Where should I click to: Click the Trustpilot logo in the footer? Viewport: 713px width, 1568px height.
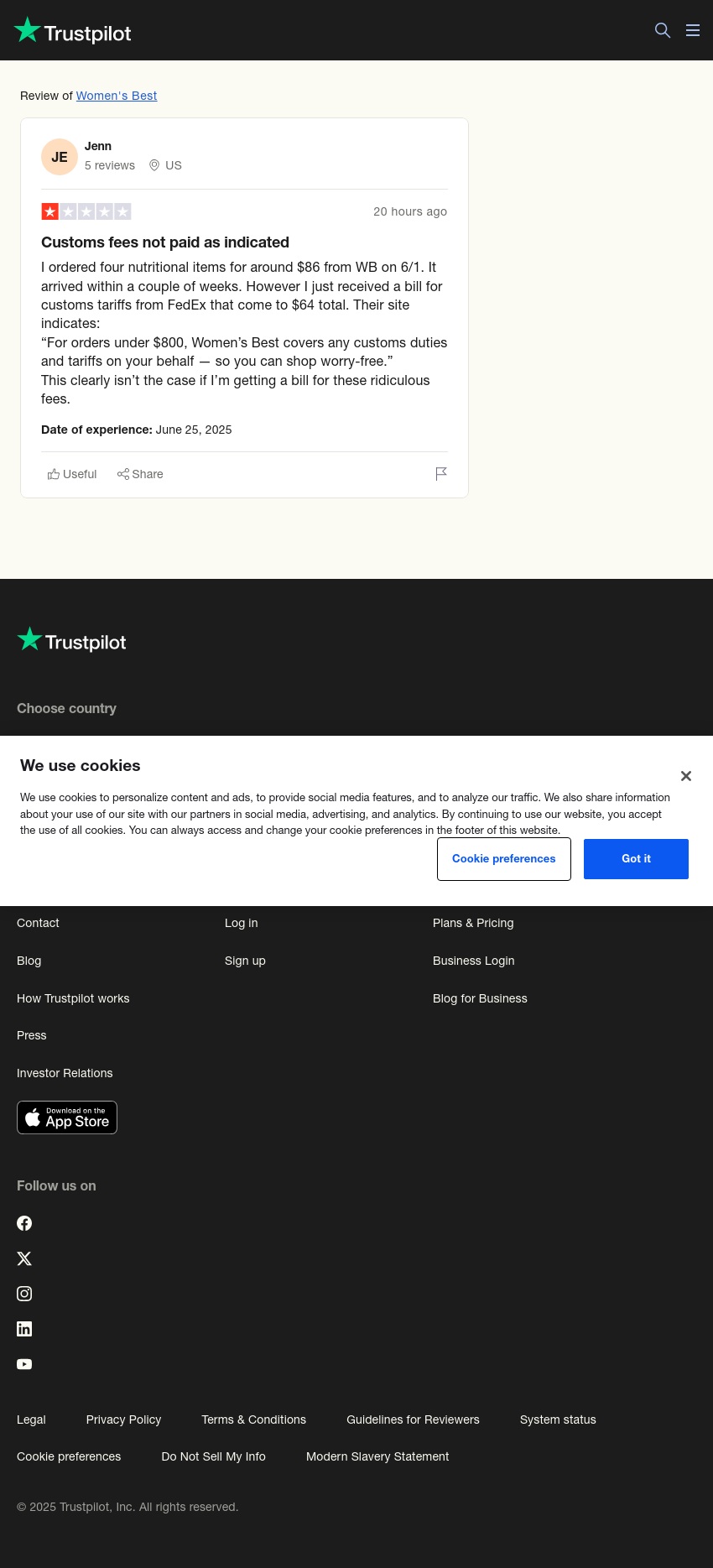pos(72,641)
